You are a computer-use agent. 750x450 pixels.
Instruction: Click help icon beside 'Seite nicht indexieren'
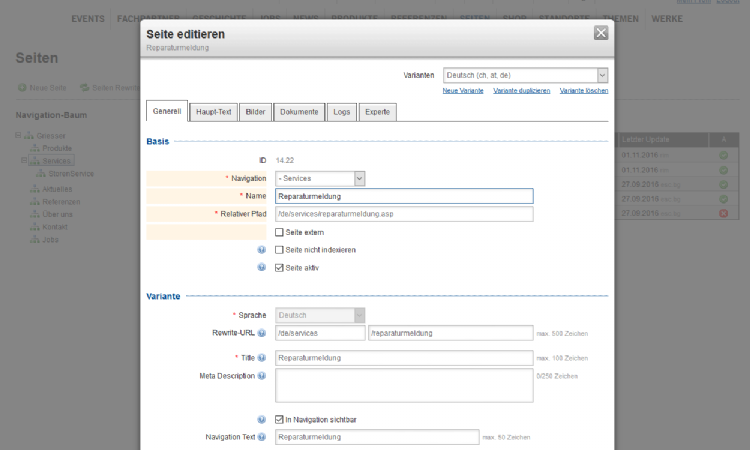(x=262, y=250)
